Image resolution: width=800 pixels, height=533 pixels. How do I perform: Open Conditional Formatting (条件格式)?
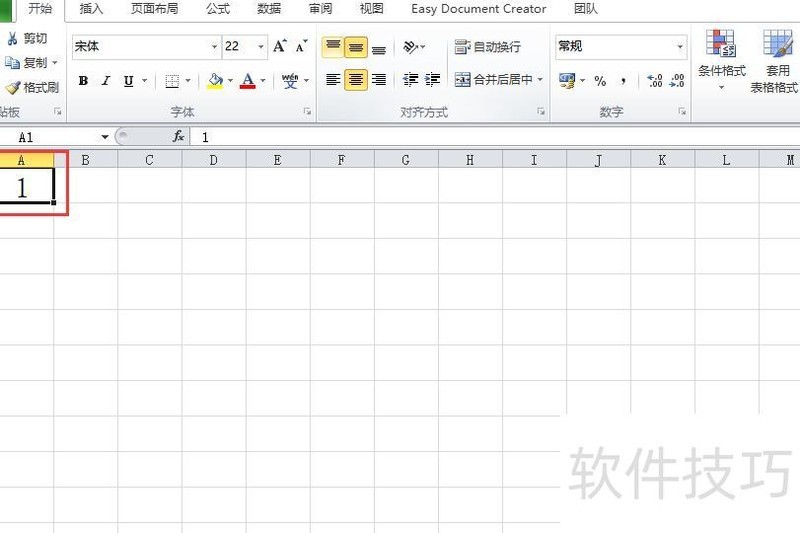coord(721,60)
